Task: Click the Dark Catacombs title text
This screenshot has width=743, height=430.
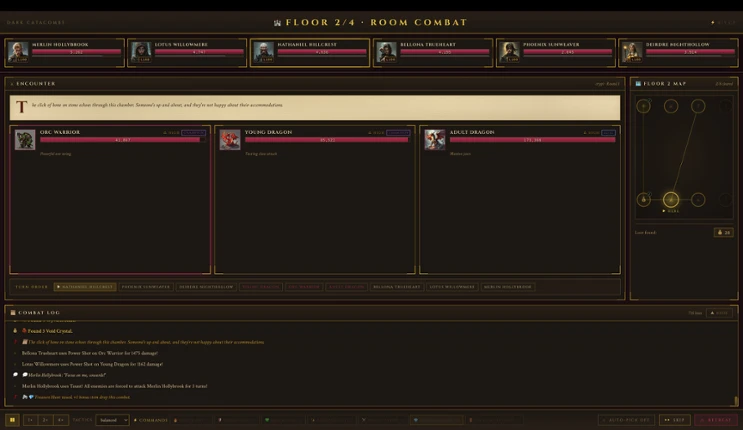Action: tap(36, 22)
